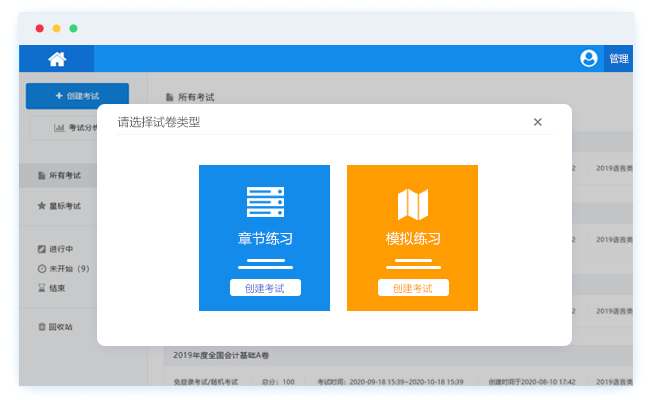
Task: Open the 考试分析 chart button
Action: tap(76, 128)
